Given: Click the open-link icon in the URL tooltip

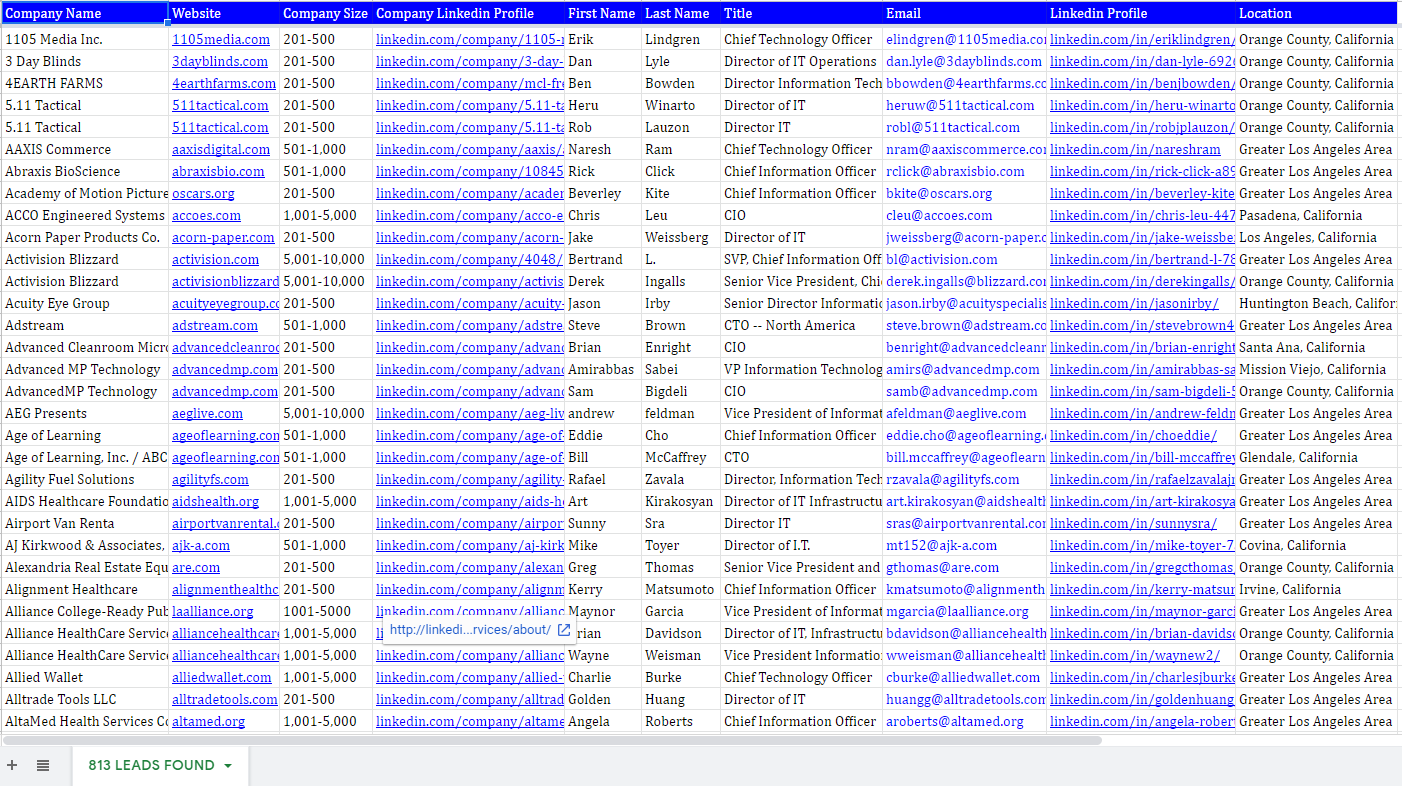Looking at the screenshot, I should [x=564, y=630].
